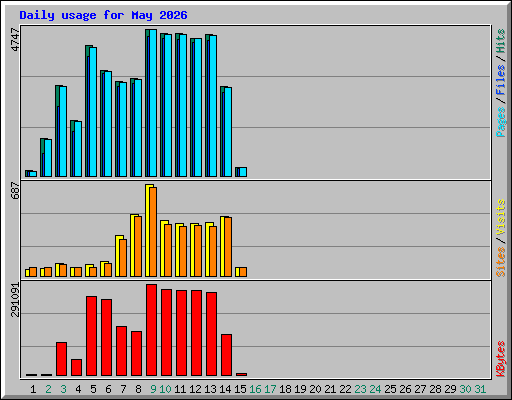Click day 25 on the x-axis

pyautogui.click(x=390, y=389)
